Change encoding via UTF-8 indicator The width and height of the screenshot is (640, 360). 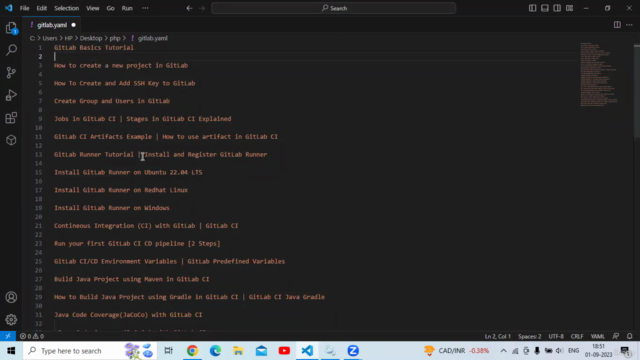coord(556,336)
